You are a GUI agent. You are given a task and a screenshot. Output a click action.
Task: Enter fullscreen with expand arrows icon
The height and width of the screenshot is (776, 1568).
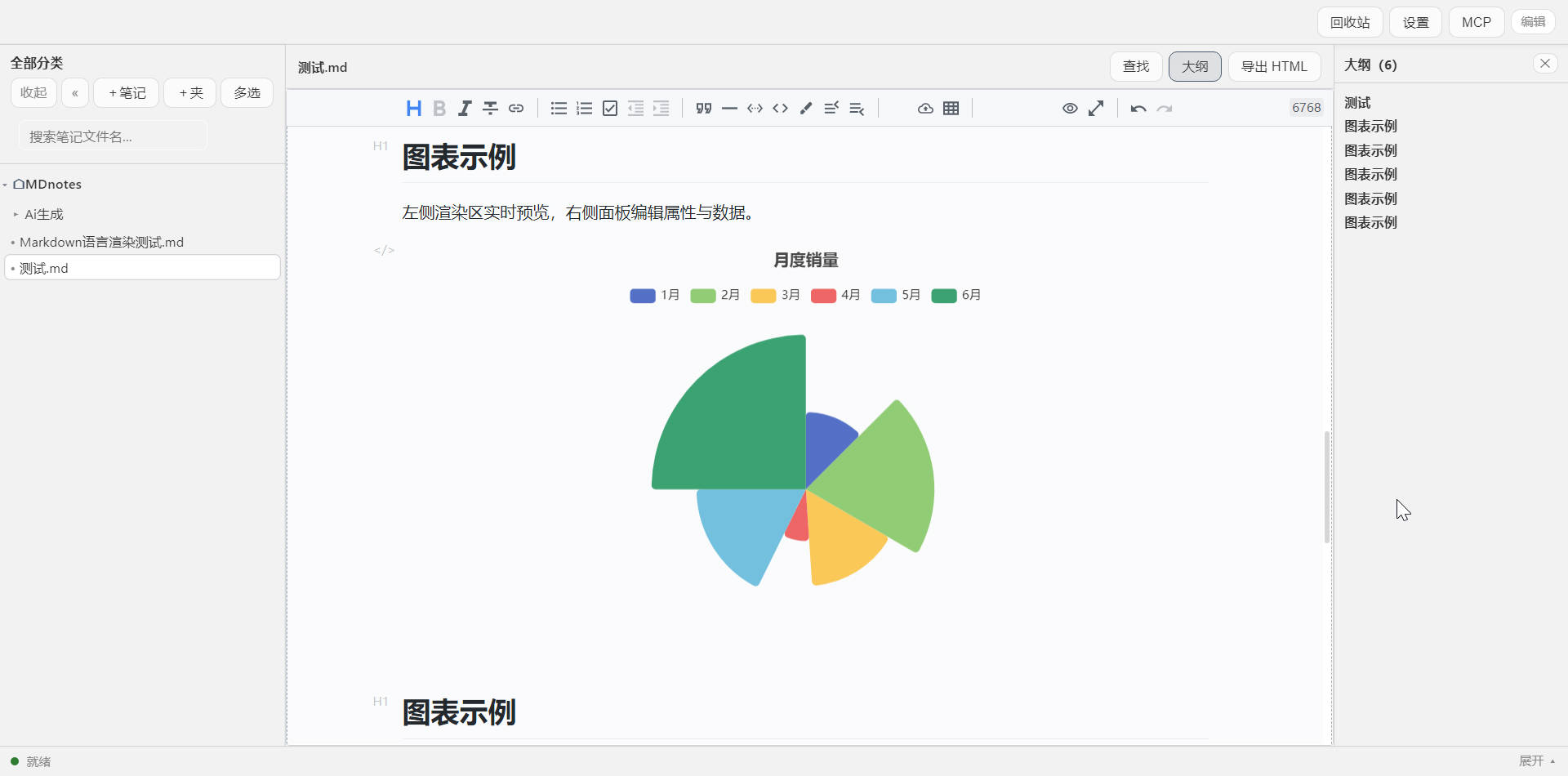pos(1096,108)
